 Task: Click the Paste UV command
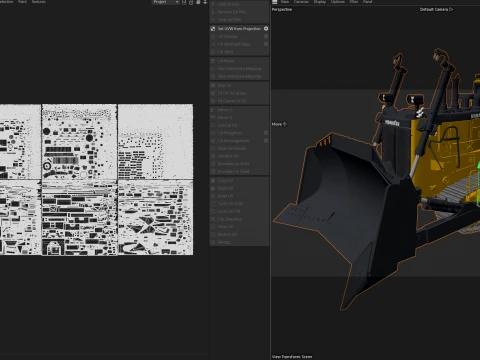[x=239, y=188]
